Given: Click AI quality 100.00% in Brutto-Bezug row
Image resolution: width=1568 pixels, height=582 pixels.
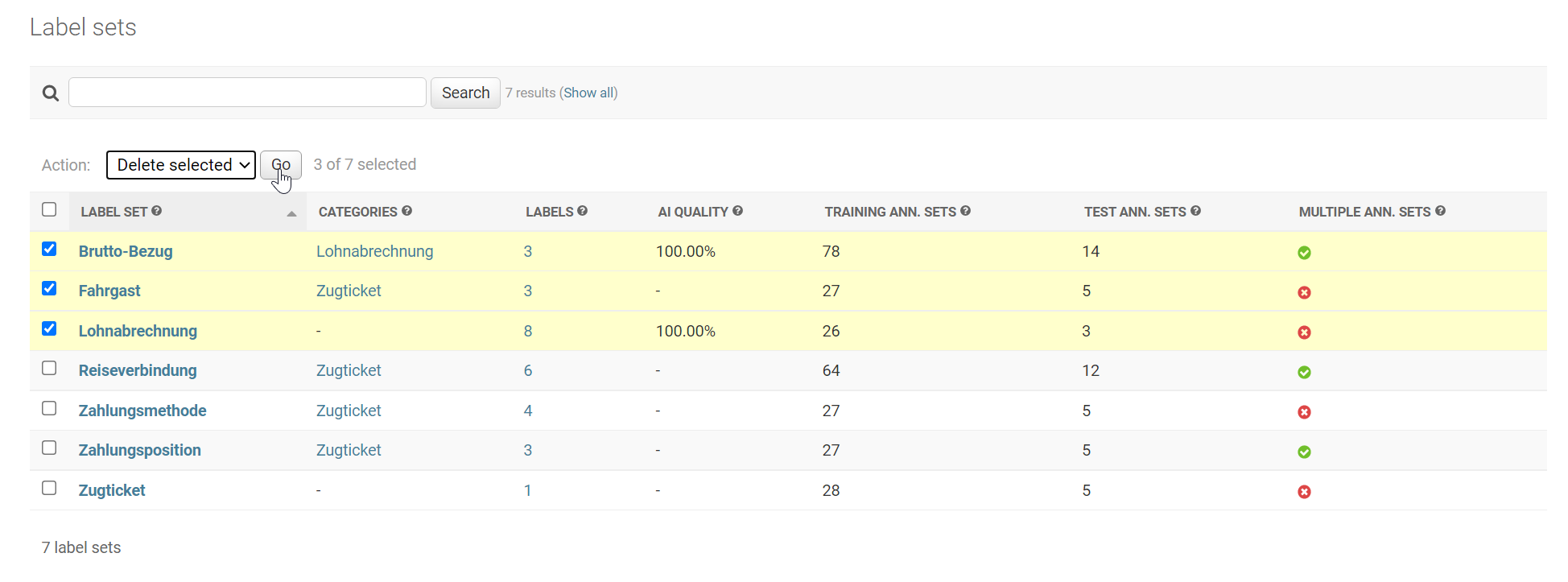Looking at the screenshot, I should 686,251.
